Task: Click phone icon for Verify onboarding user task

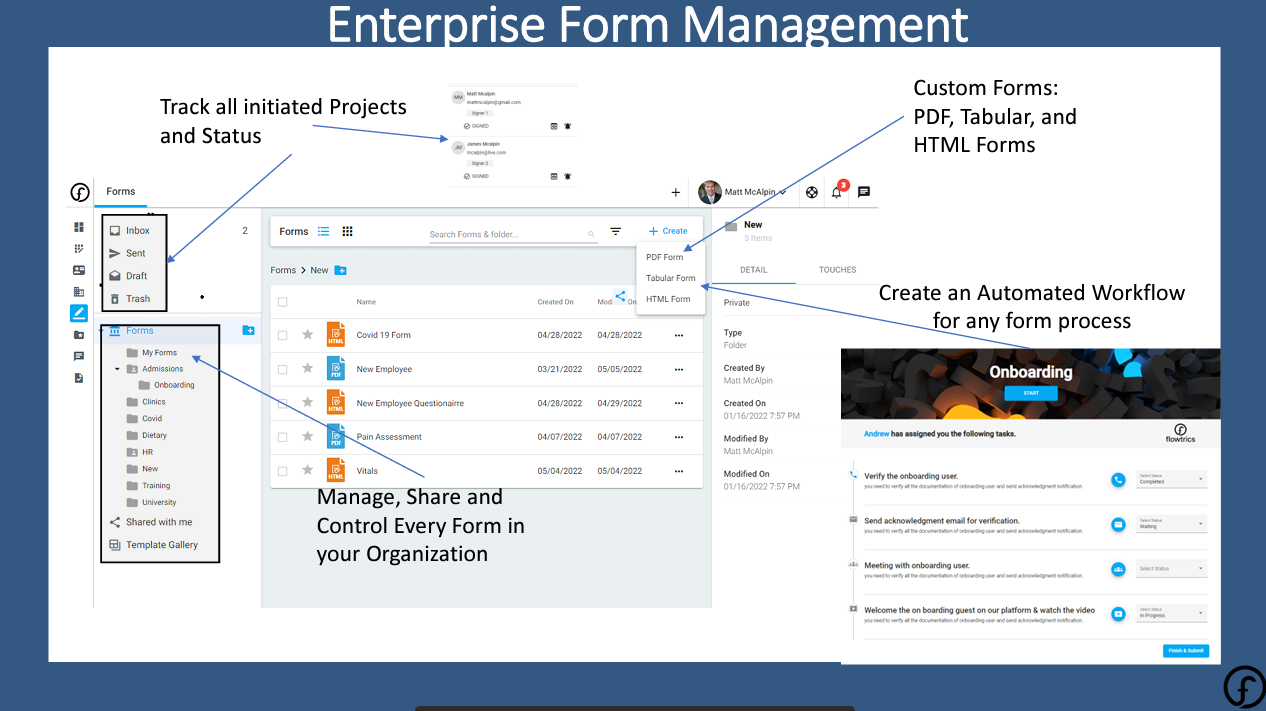Action: click(x=1118, y=479)
